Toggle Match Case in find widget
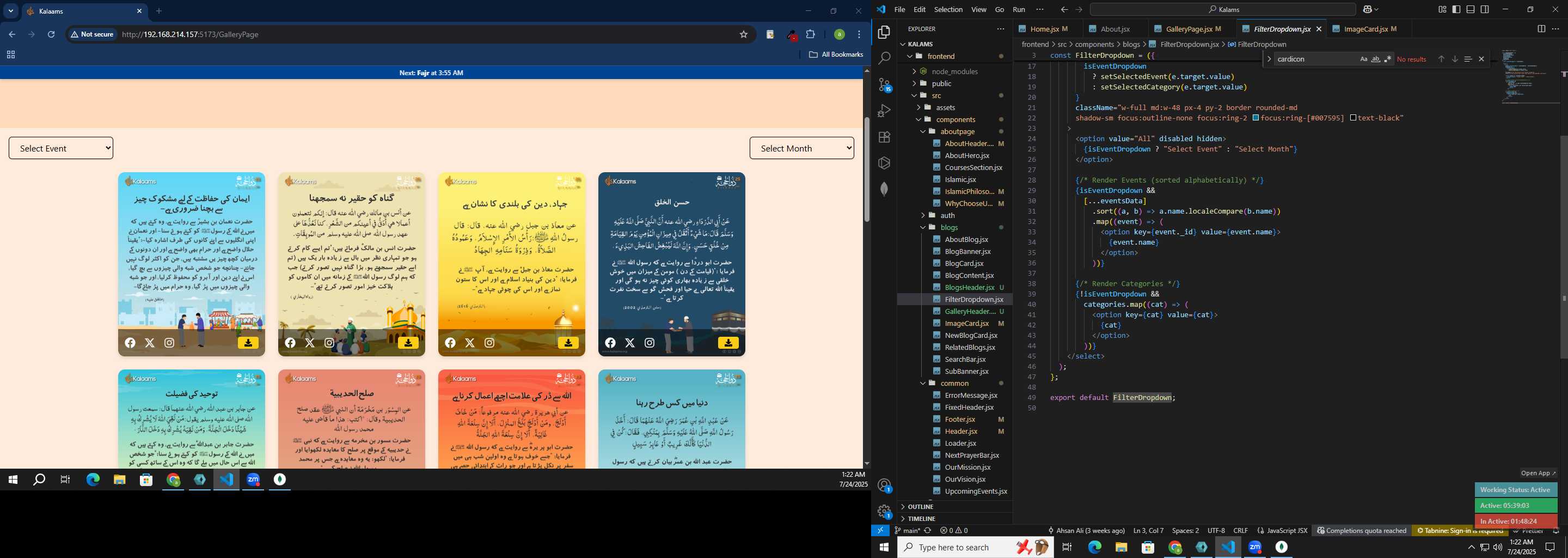 pos(1363,59)
